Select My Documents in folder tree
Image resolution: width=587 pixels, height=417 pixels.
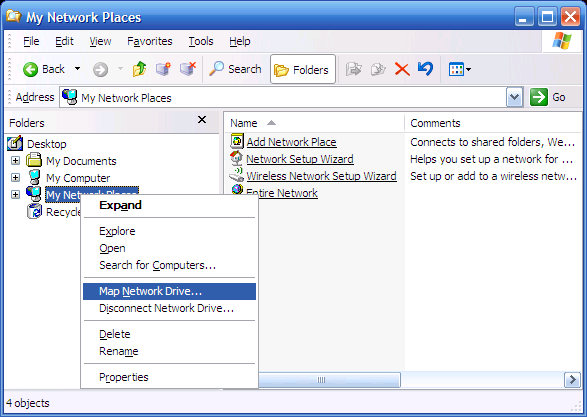point(81,161)
